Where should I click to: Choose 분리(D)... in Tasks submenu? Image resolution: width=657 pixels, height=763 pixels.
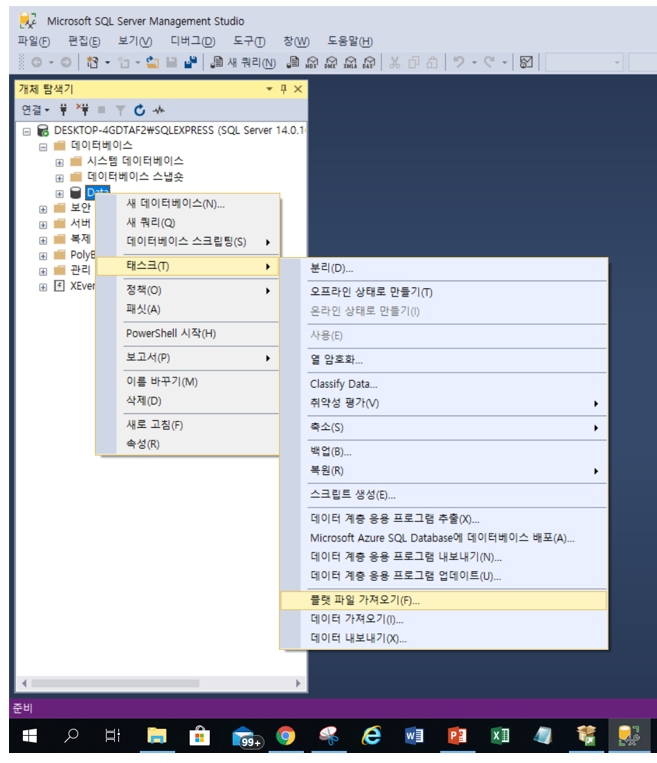click(444, 269)
